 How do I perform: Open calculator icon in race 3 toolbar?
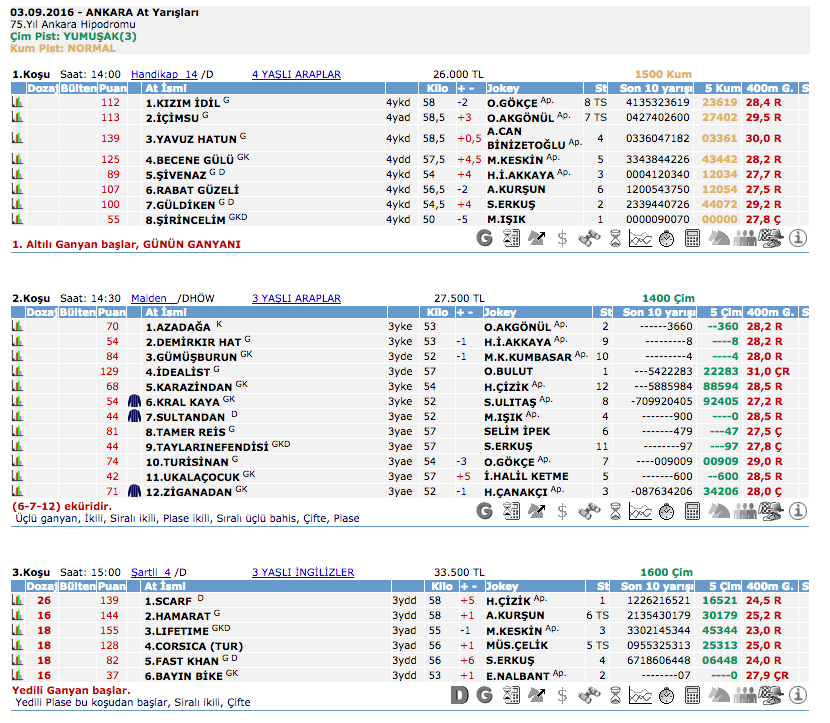pos(693,695)
